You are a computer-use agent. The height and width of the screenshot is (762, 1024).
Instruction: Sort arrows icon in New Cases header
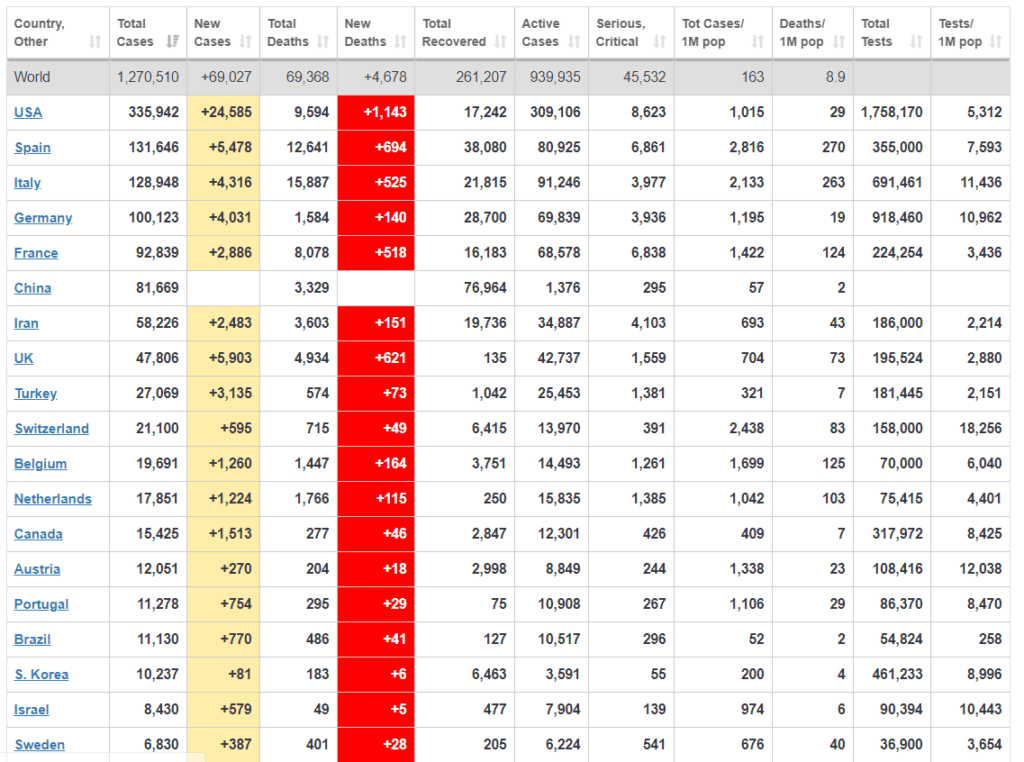pos(246,42)
